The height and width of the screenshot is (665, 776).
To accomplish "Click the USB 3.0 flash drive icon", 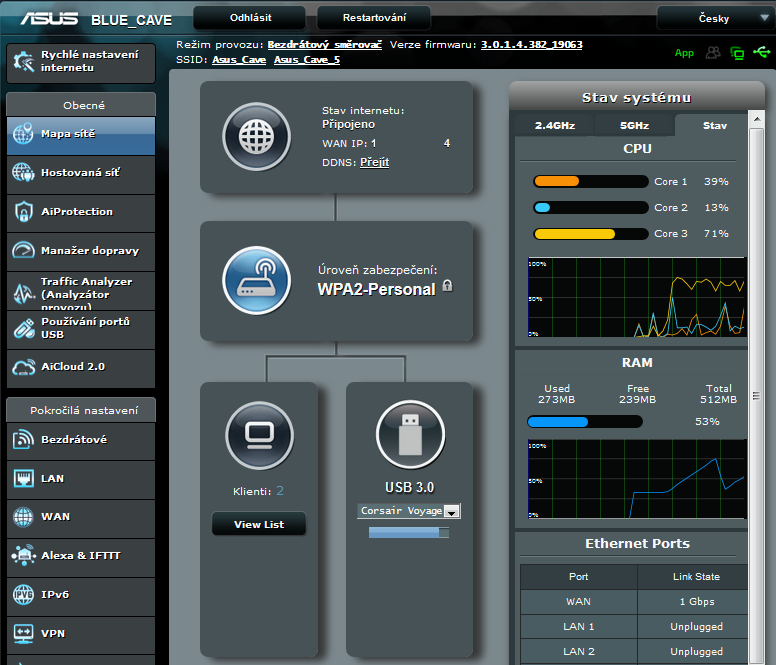I will click(x=410, y=435).
